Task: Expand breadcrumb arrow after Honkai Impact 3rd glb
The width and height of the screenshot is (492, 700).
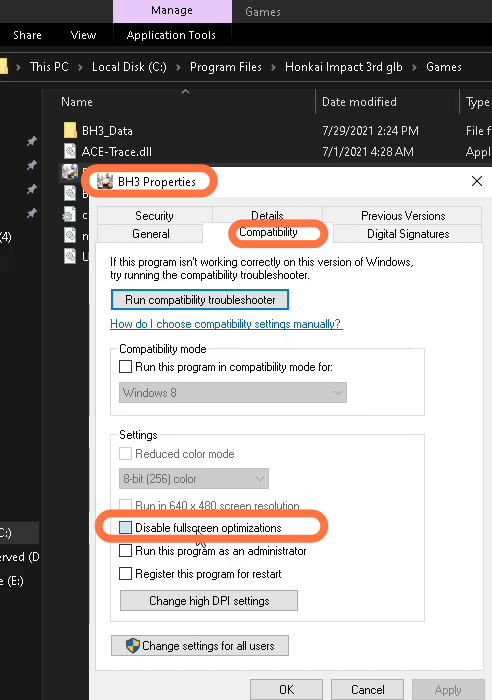Action: 414,67
